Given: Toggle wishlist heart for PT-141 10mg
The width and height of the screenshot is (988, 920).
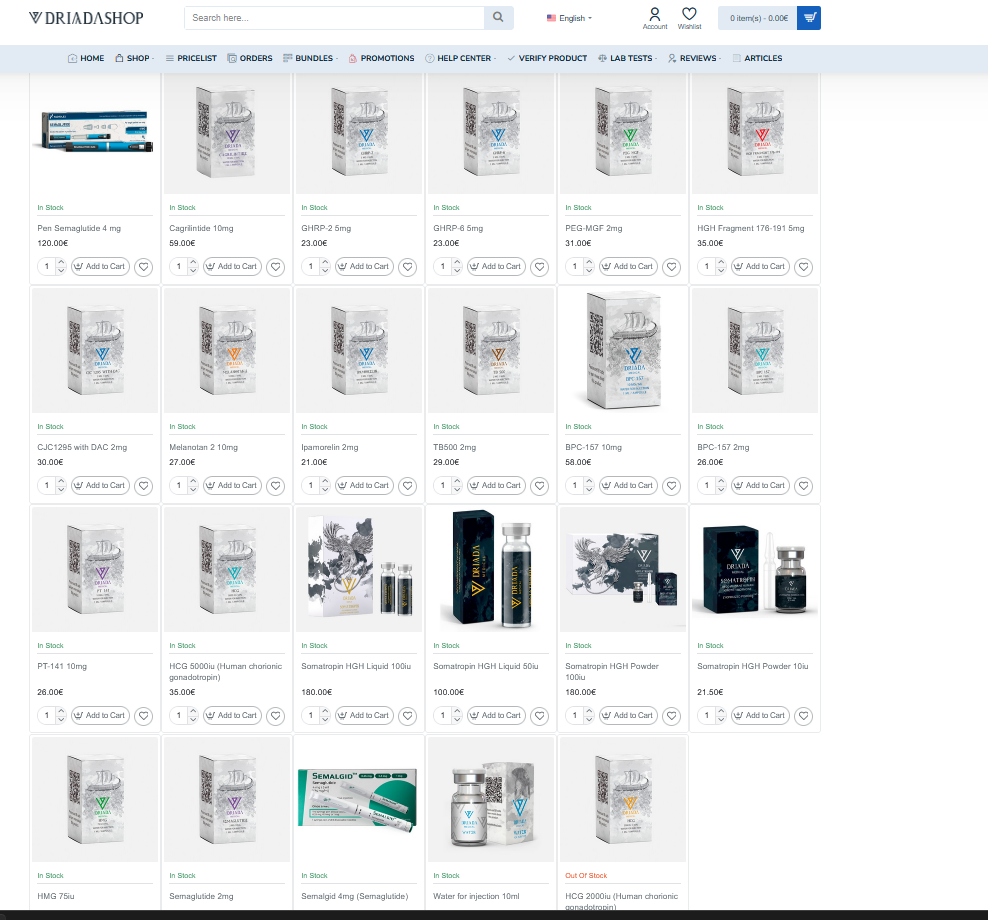Looking at the screenshot, I should tap(144, 716).
